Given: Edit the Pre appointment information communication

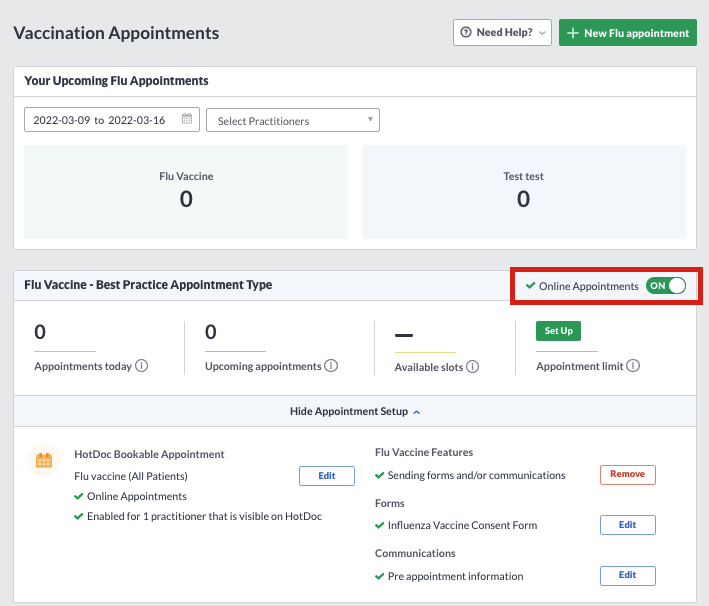Looking at the screenshot, I should (628, 575).
